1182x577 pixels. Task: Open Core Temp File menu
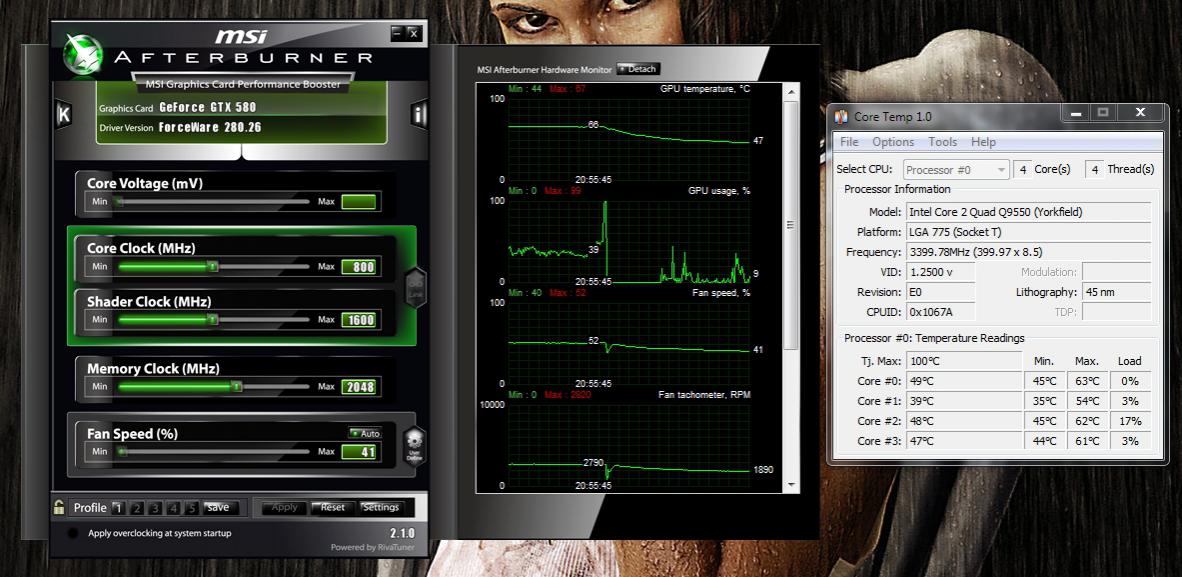pos(849,142)
